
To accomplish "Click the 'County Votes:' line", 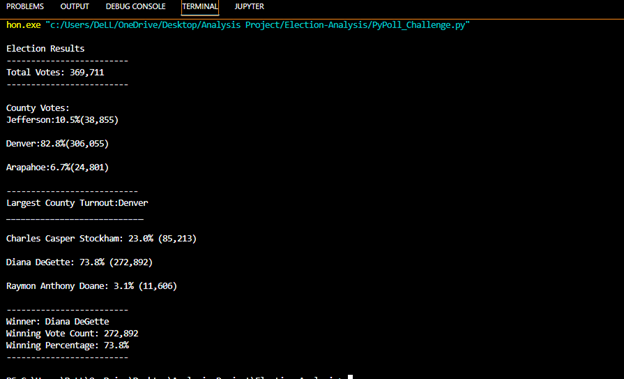I will (x=38, y=108).
